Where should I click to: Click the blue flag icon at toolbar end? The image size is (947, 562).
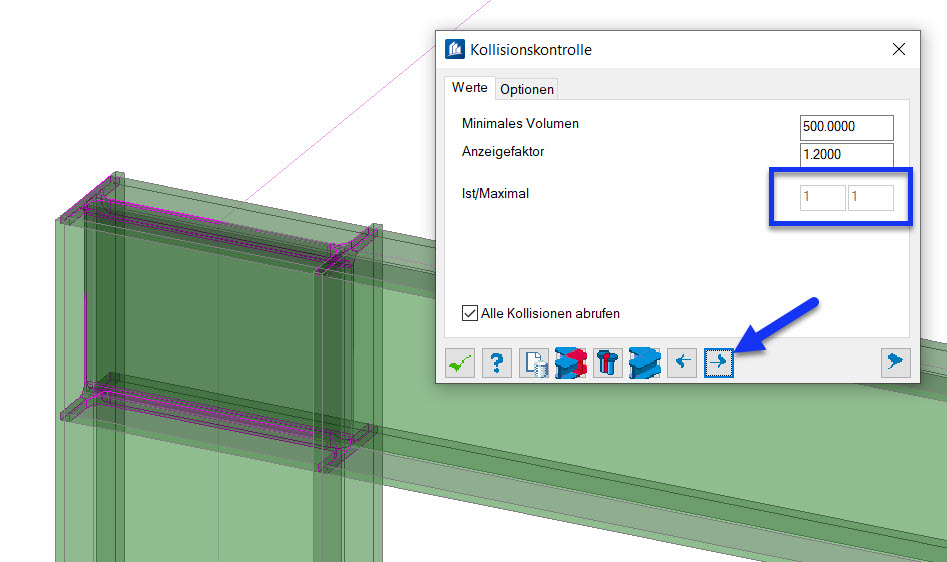coord(896,363)
